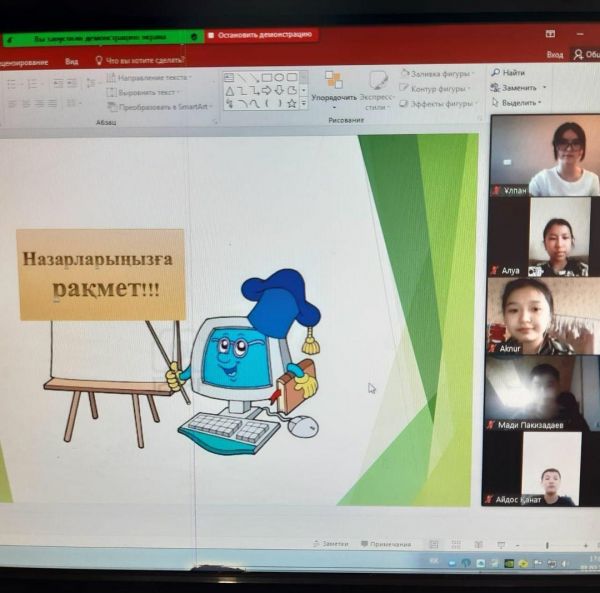
Task: Click the Заменить (Replace) button
Action: [x=518, y=88]
